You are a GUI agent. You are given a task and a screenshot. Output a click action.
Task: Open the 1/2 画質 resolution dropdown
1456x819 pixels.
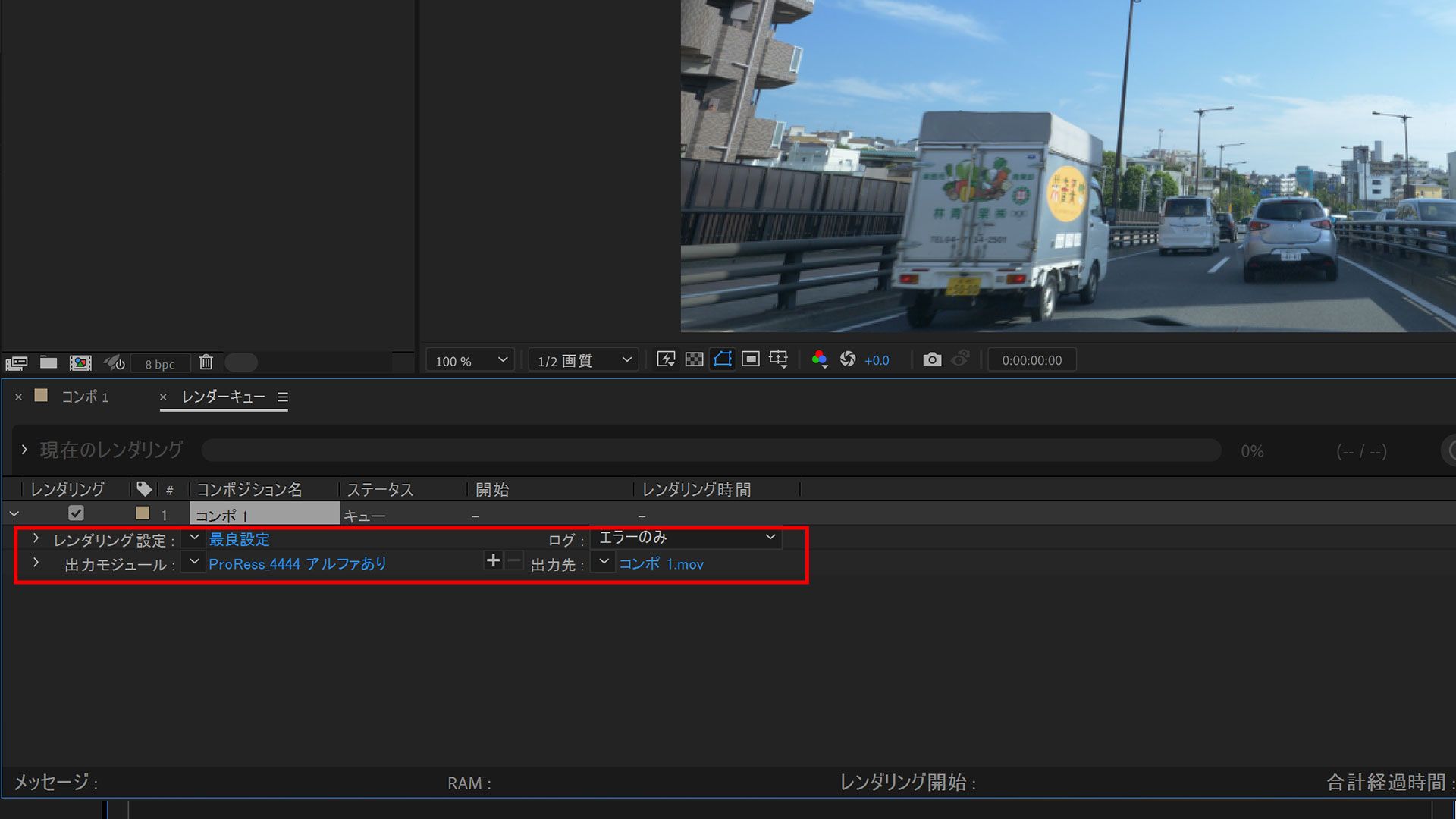click(x=582, y=359)
